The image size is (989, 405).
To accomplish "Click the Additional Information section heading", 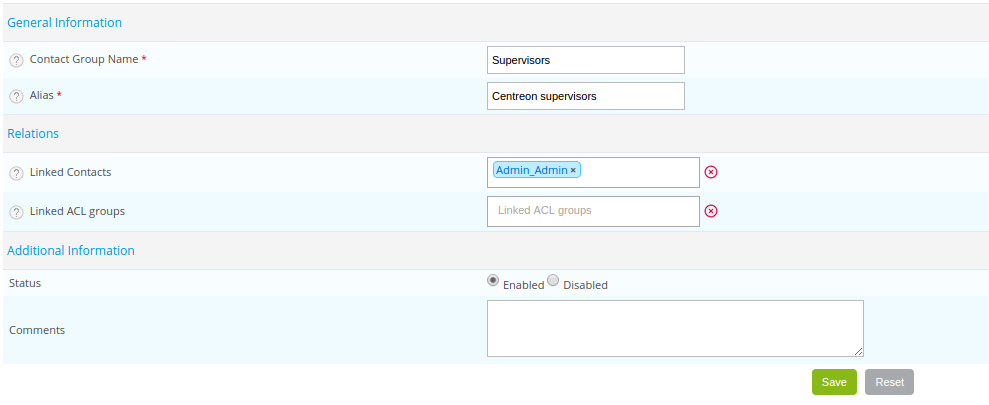I will (x=71, y=250).
